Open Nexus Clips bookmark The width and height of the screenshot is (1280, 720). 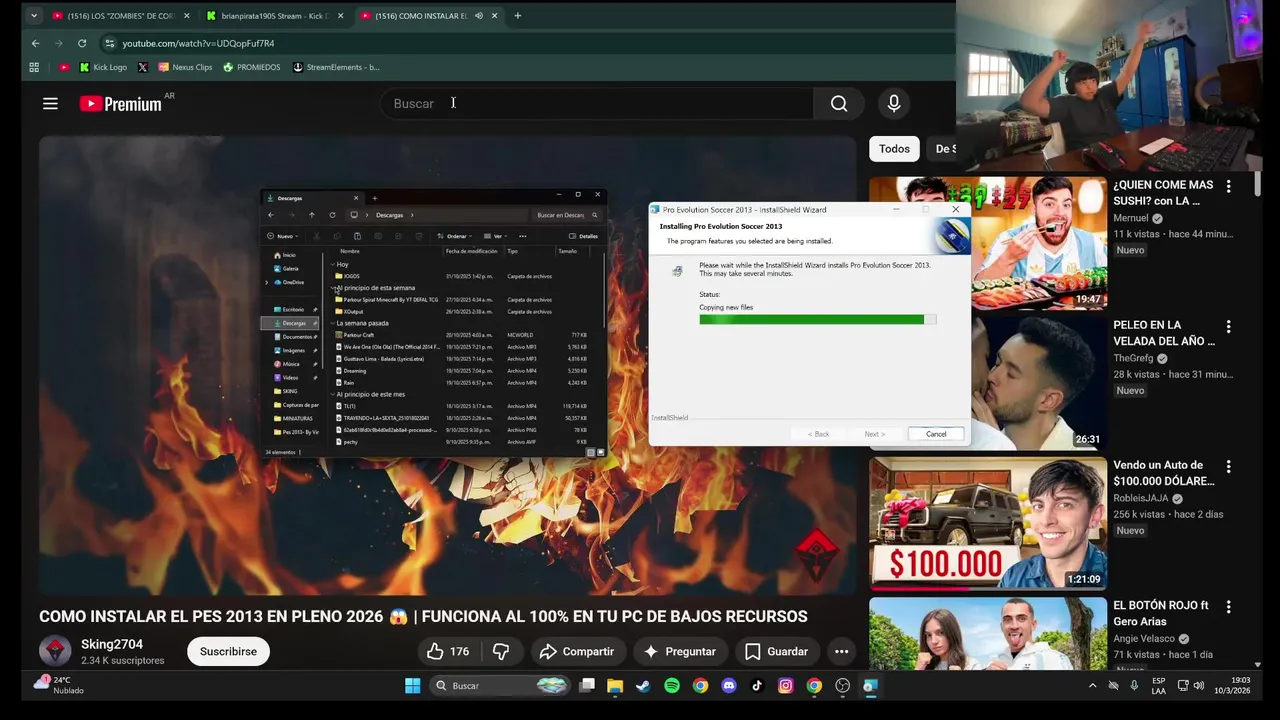tap(185, 67)
